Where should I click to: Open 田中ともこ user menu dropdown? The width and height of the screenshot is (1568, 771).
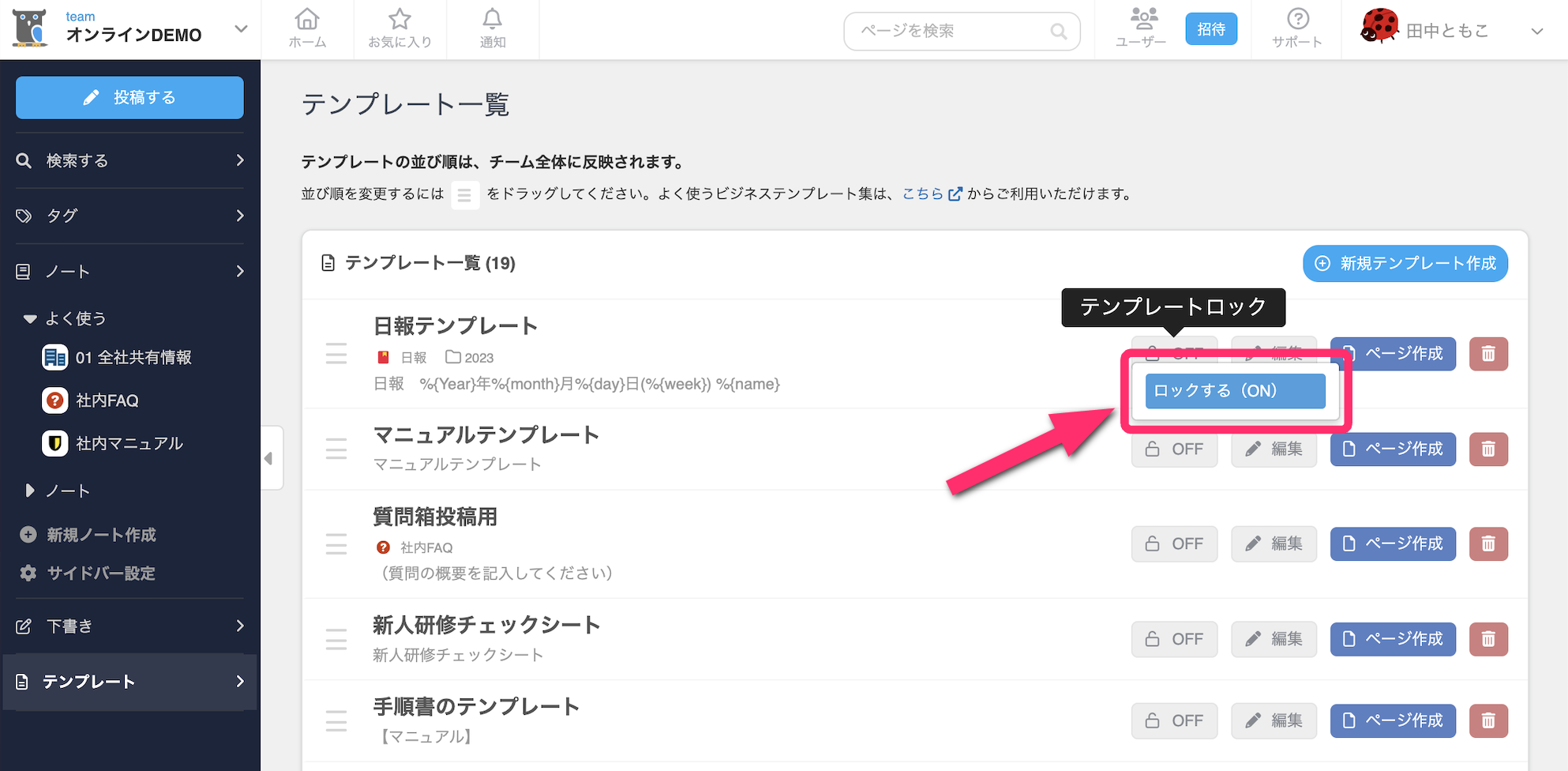(1536, 32)
